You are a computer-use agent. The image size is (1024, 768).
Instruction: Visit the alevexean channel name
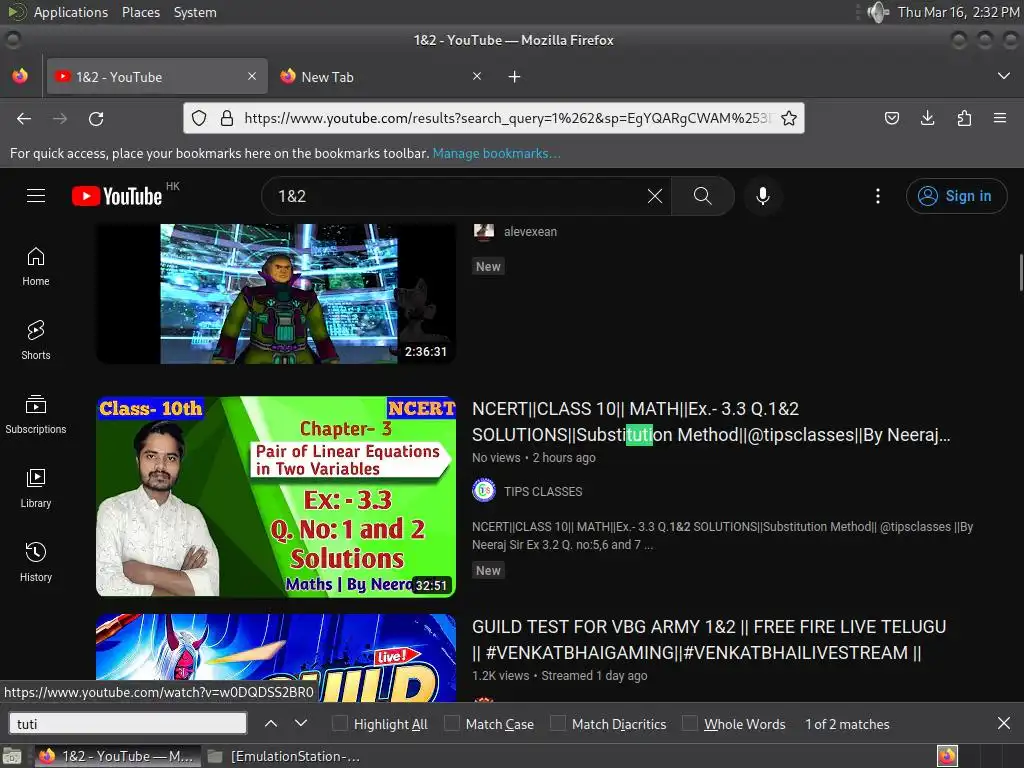(530, 232)
